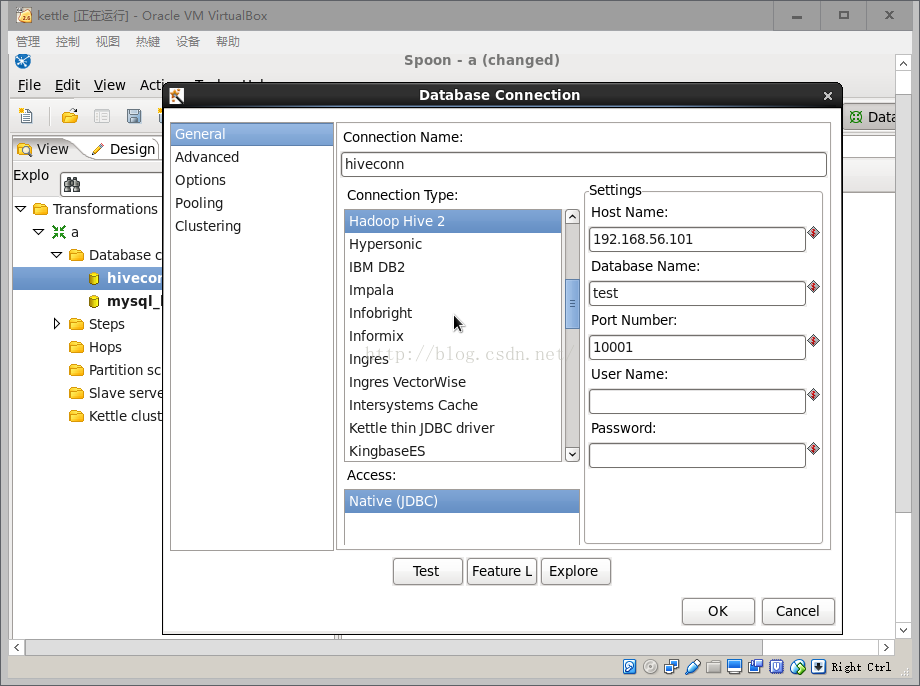Viewport: 920px width, 686px height.
Task: Click the VirtualBox mouse integration status icon
Action: [797, 667]
